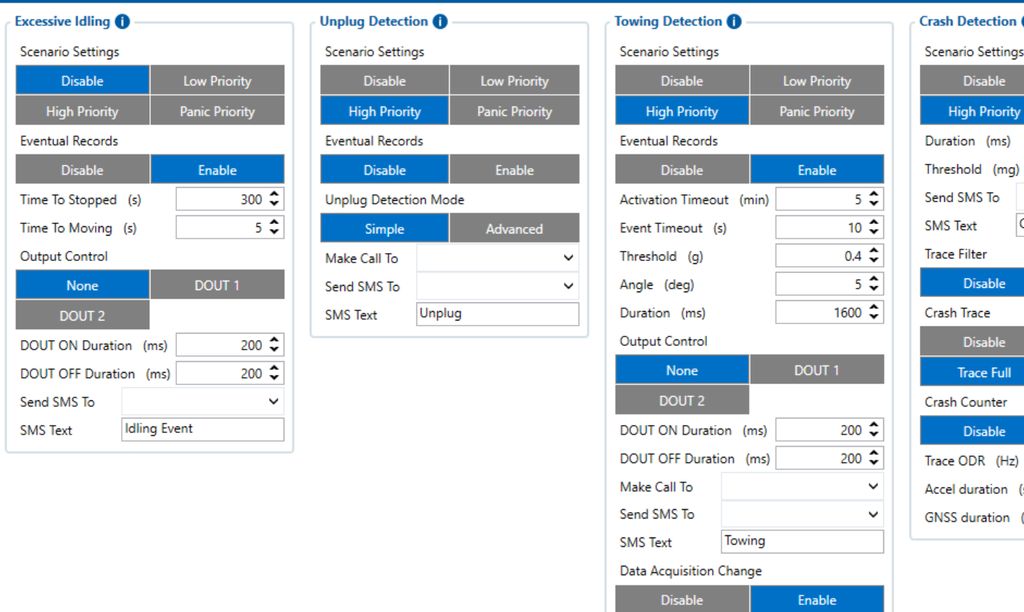
Task: Disable Data Acquisition Change in Towing Detection
Action: (x=682, y=600)
